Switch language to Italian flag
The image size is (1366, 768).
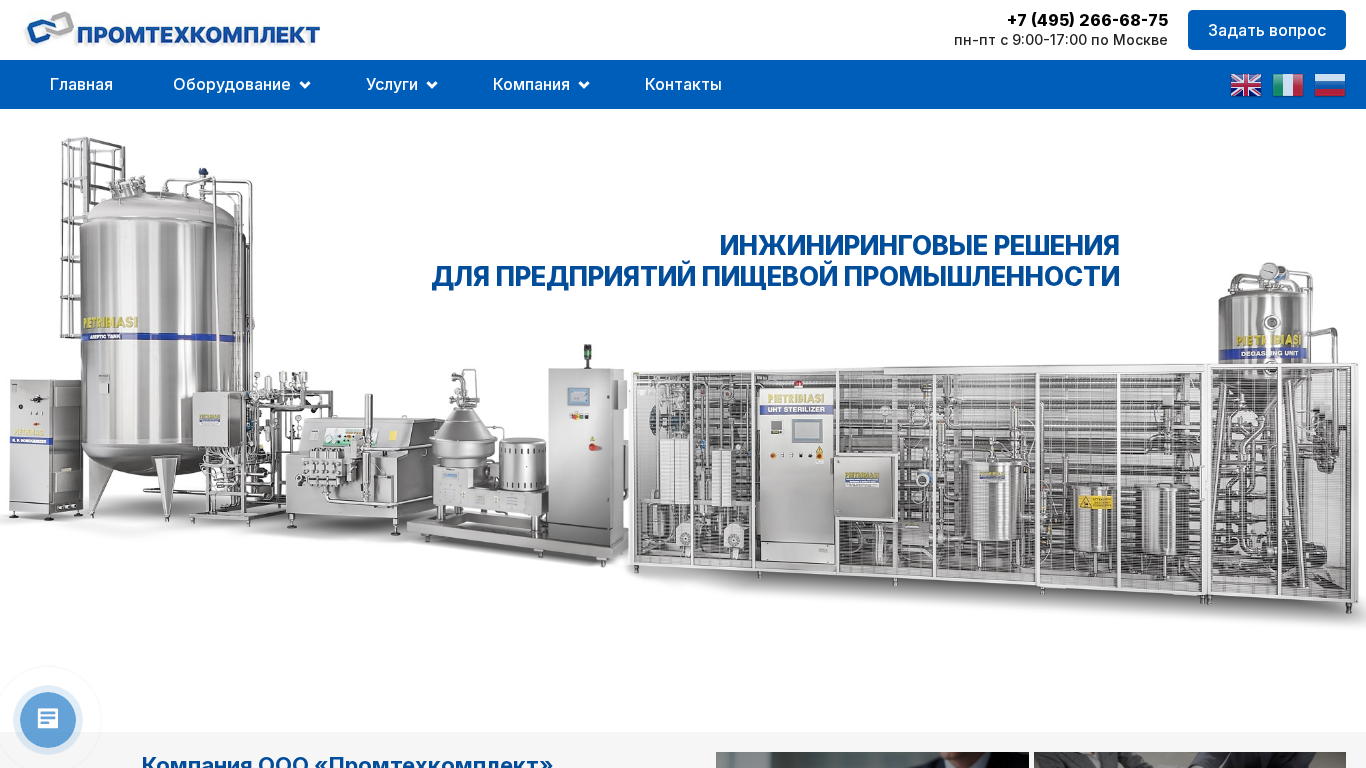(1288, 85)
